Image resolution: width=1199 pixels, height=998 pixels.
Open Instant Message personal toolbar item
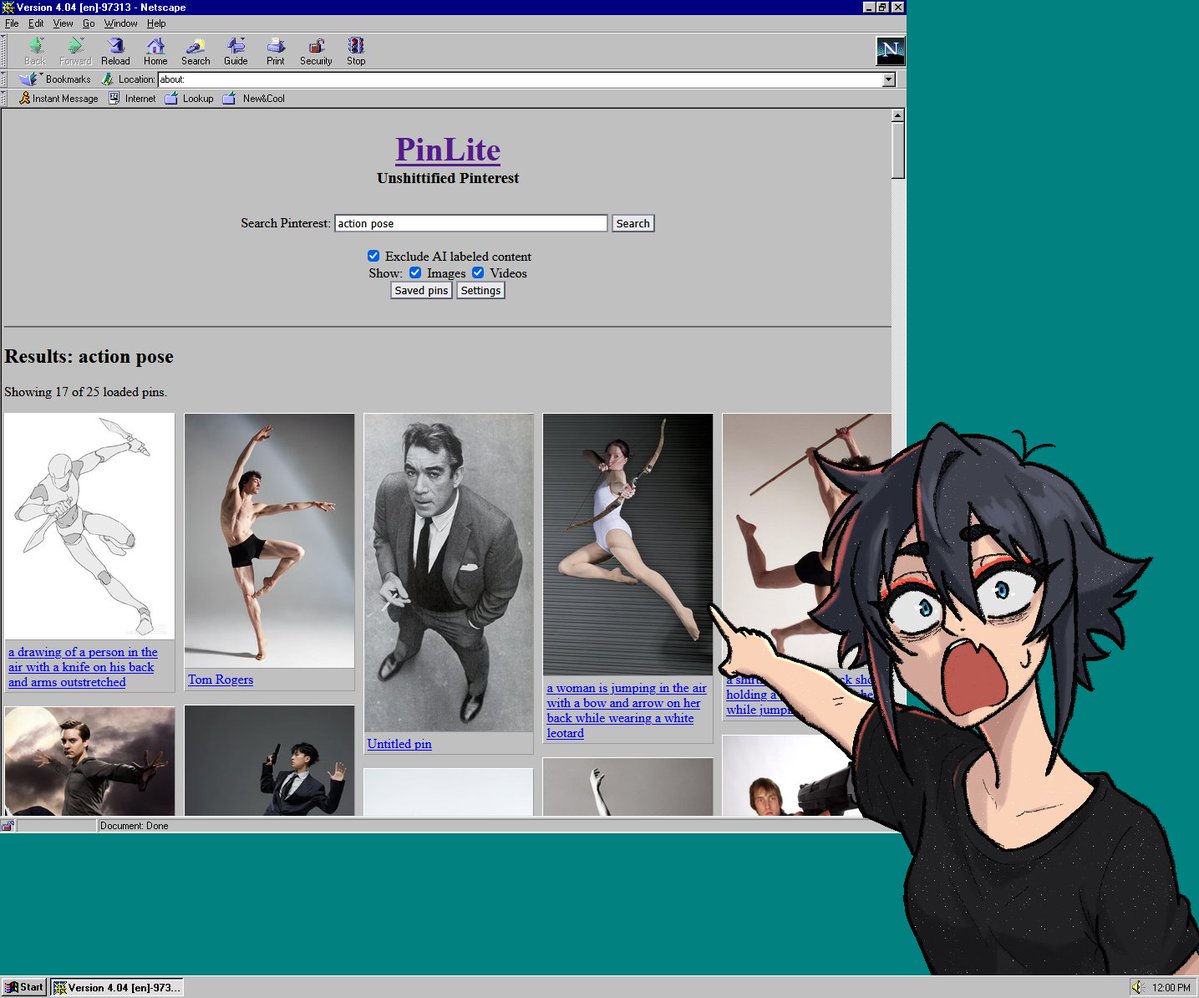59,98
